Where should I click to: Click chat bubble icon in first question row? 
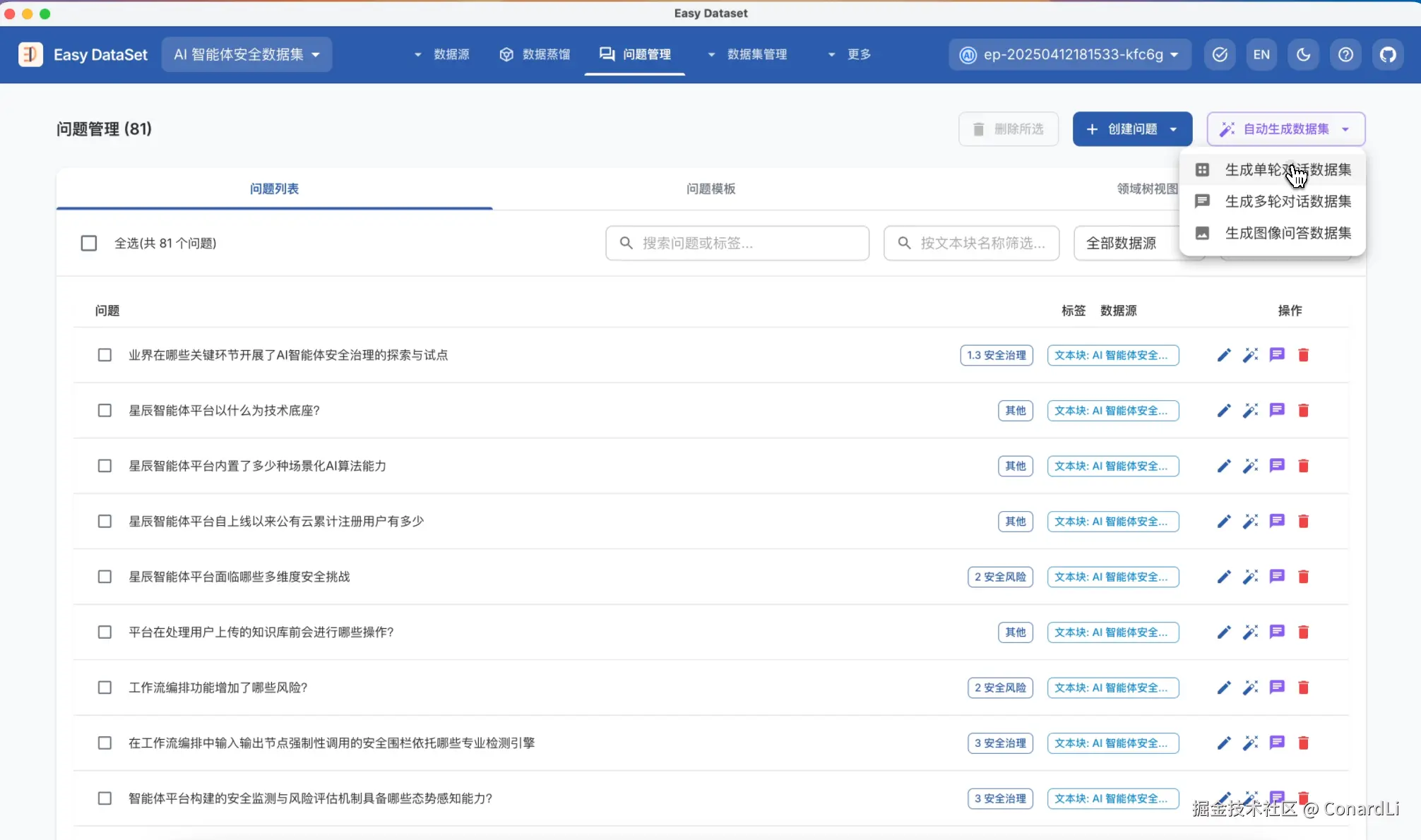[1277, 355]
